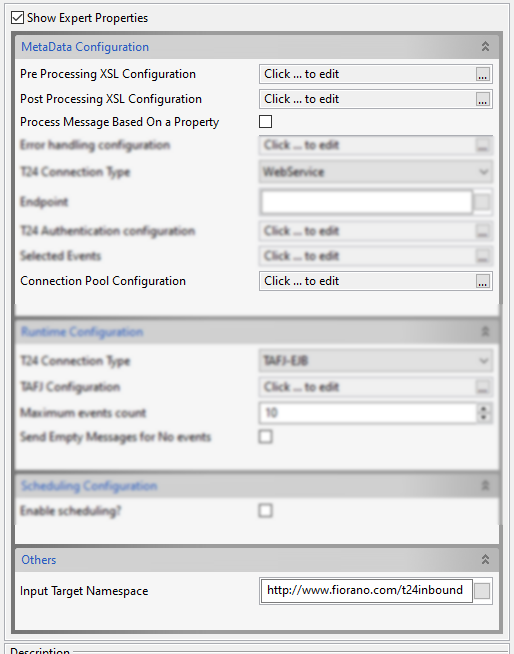Open Pre Processing XSL Configuration ellipsis editor
The image size is (514, 654).
[483, 74]
